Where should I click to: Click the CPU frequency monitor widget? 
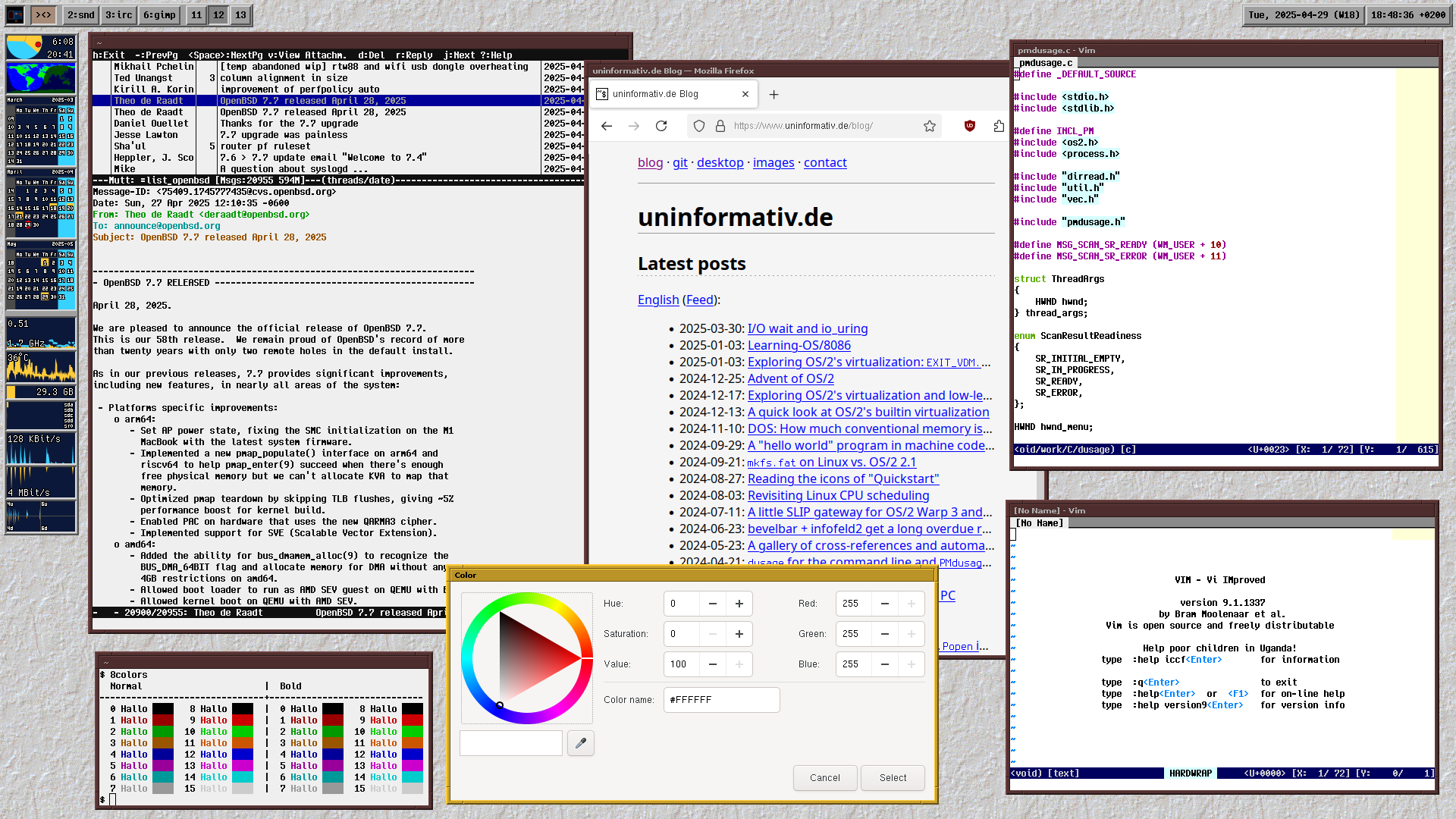click(41, 334)
